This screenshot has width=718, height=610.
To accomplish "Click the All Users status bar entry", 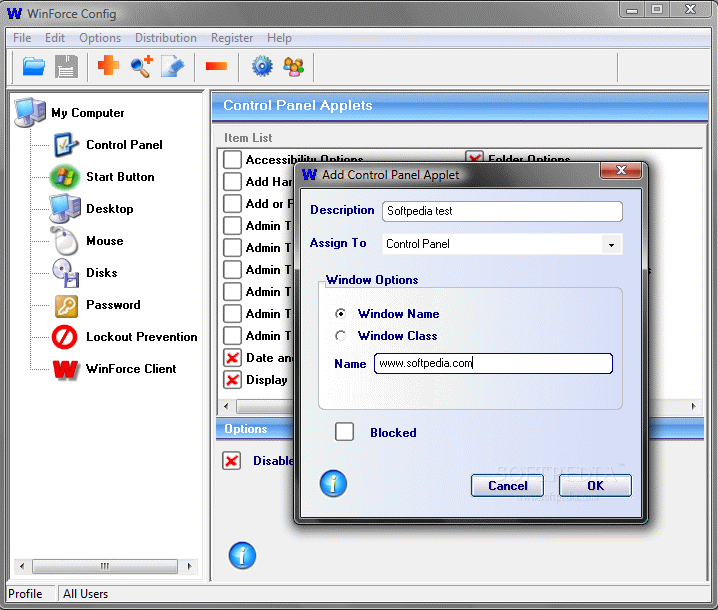I will tap(86, 594).
